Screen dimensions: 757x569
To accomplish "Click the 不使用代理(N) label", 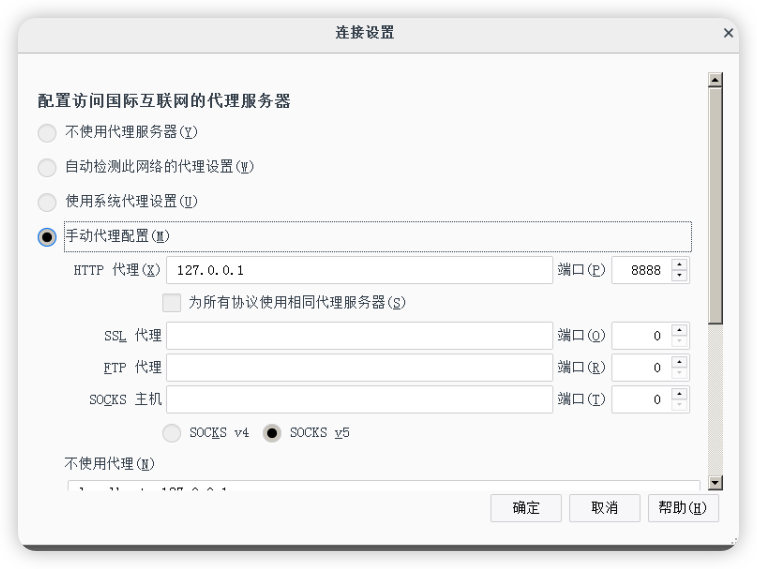I will [110, 464].
